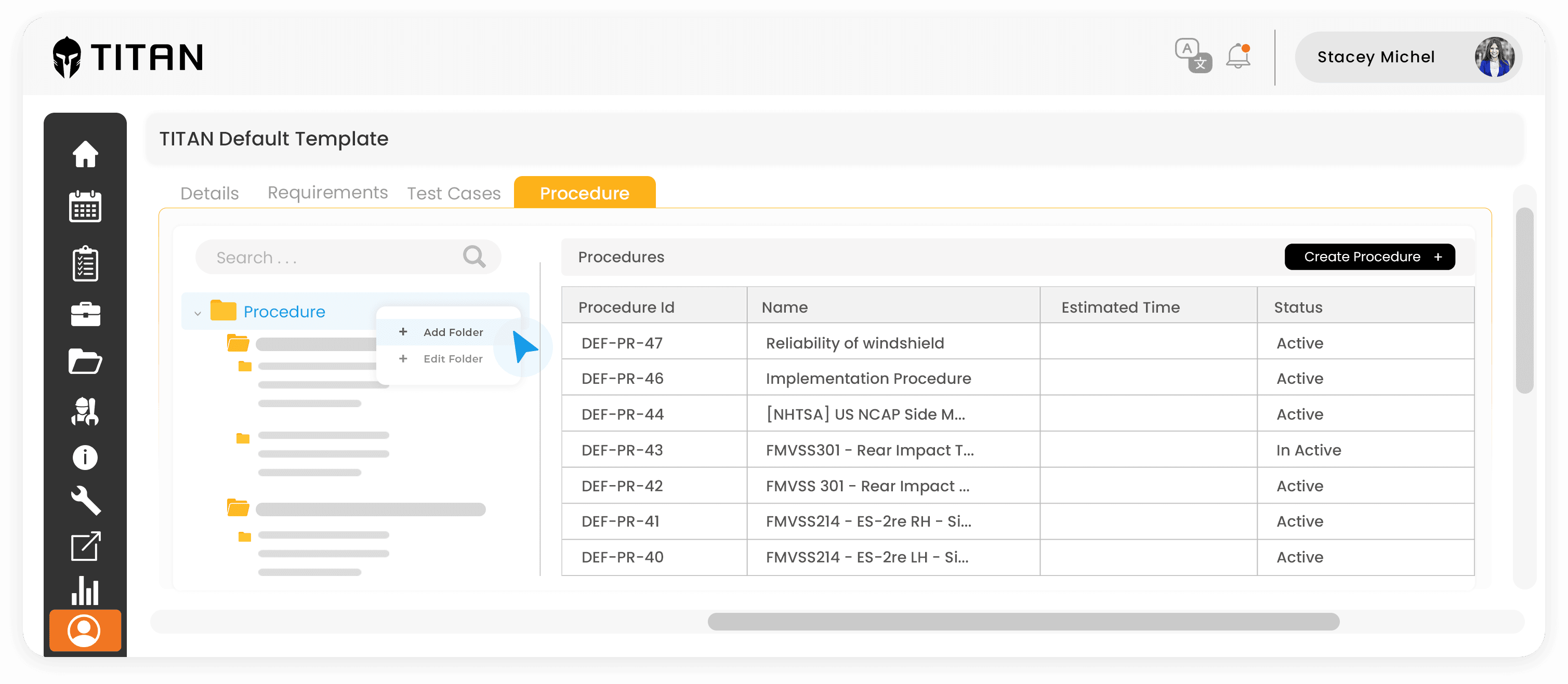The width and height of the screenshot is (1568, 684).
Task: Open the wrench tools sidebar icon
Action: click(x=85, y=501)
